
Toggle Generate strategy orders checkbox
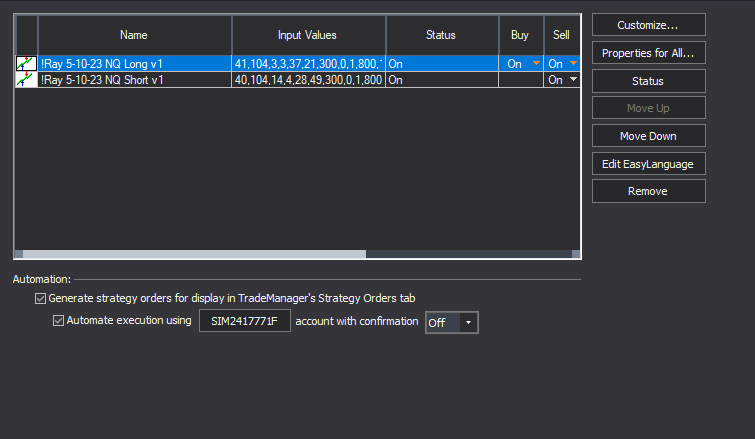[40, 298]
